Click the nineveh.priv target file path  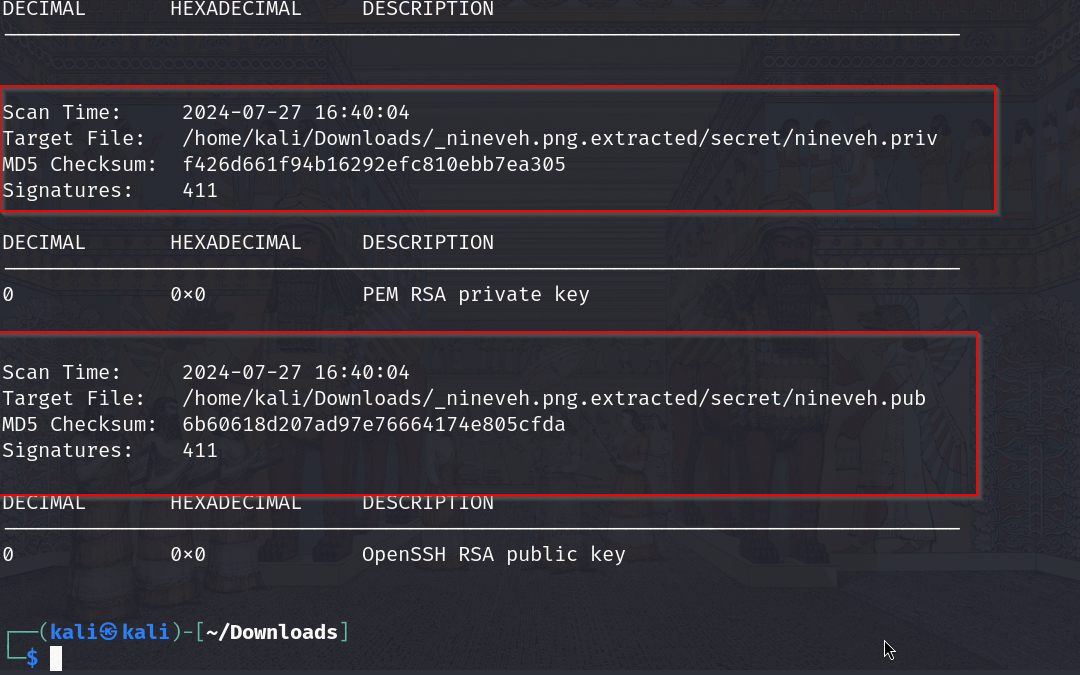[x=560, y=138]
